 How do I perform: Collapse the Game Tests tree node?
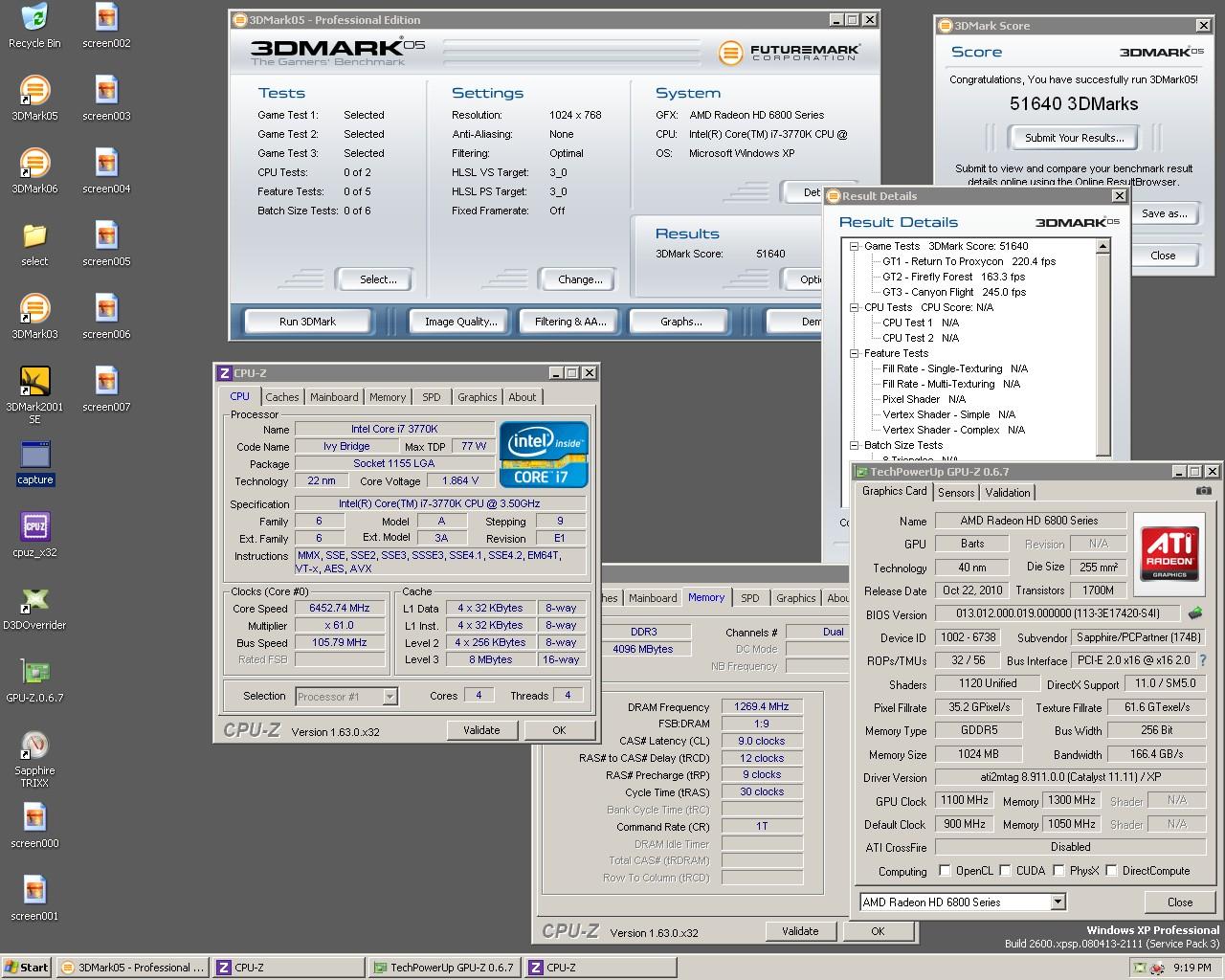854,246
